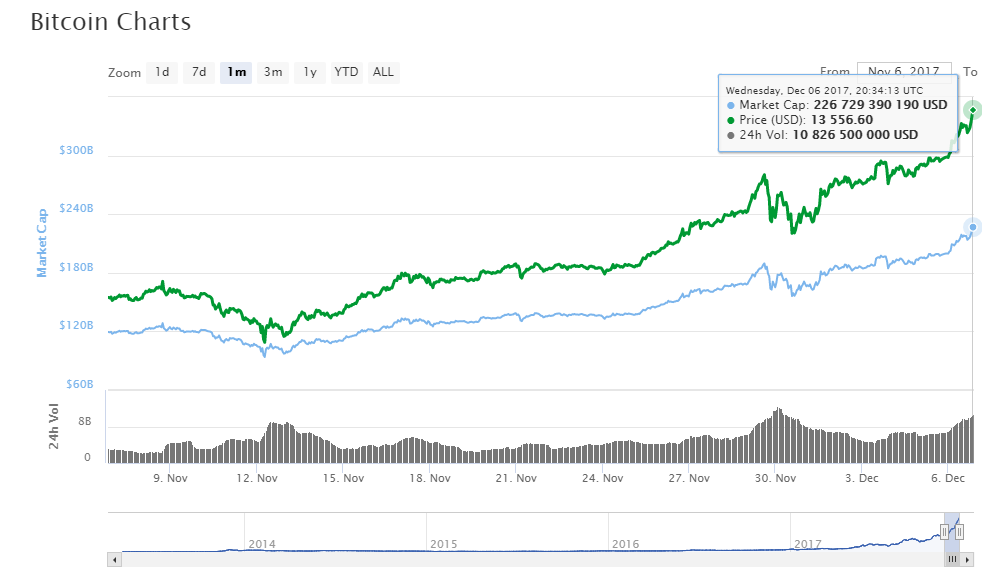Select the 1d zoom range button

pos(161,72)
